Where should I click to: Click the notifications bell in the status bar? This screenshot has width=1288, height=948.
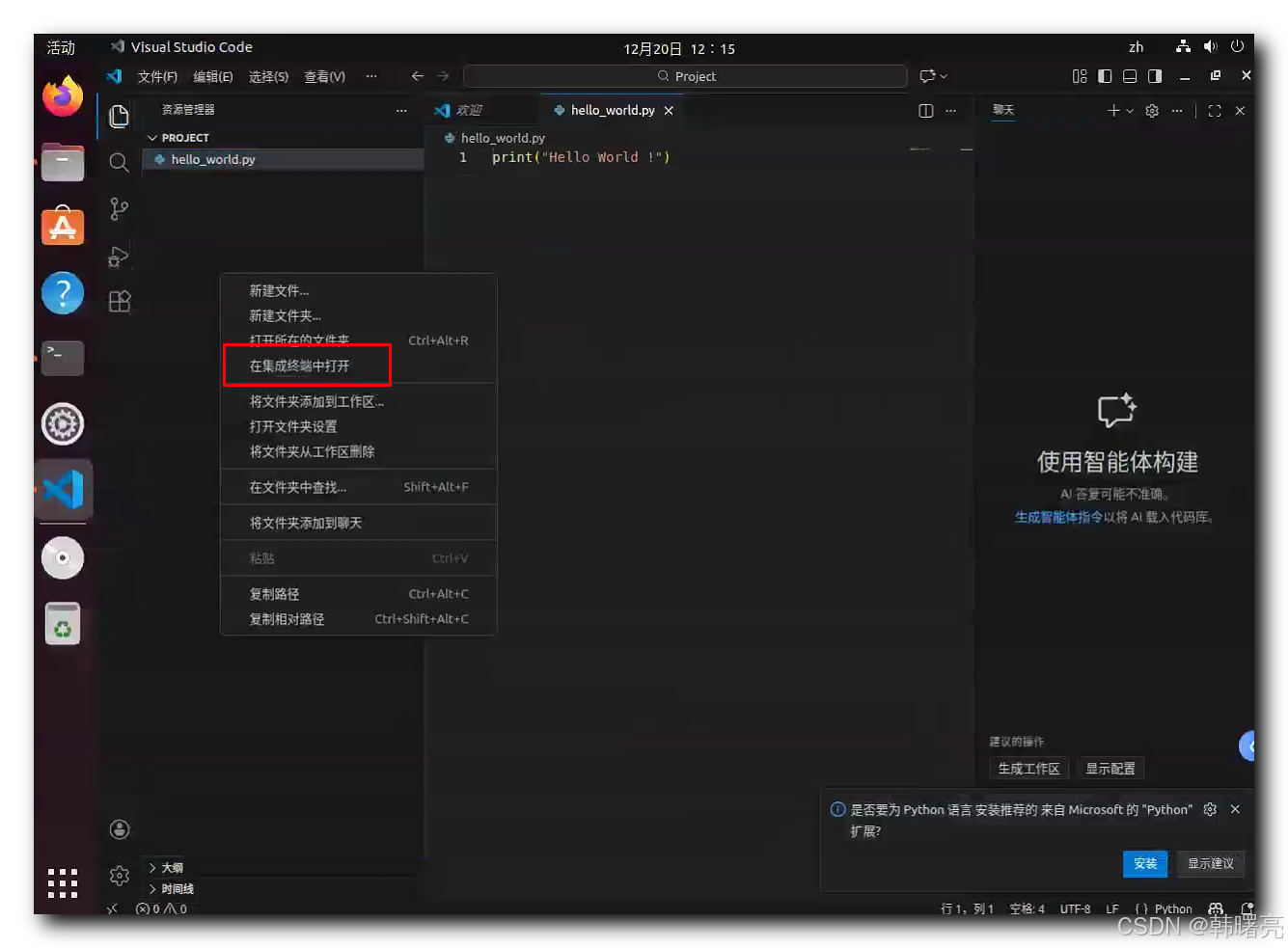coord(1248,908)
